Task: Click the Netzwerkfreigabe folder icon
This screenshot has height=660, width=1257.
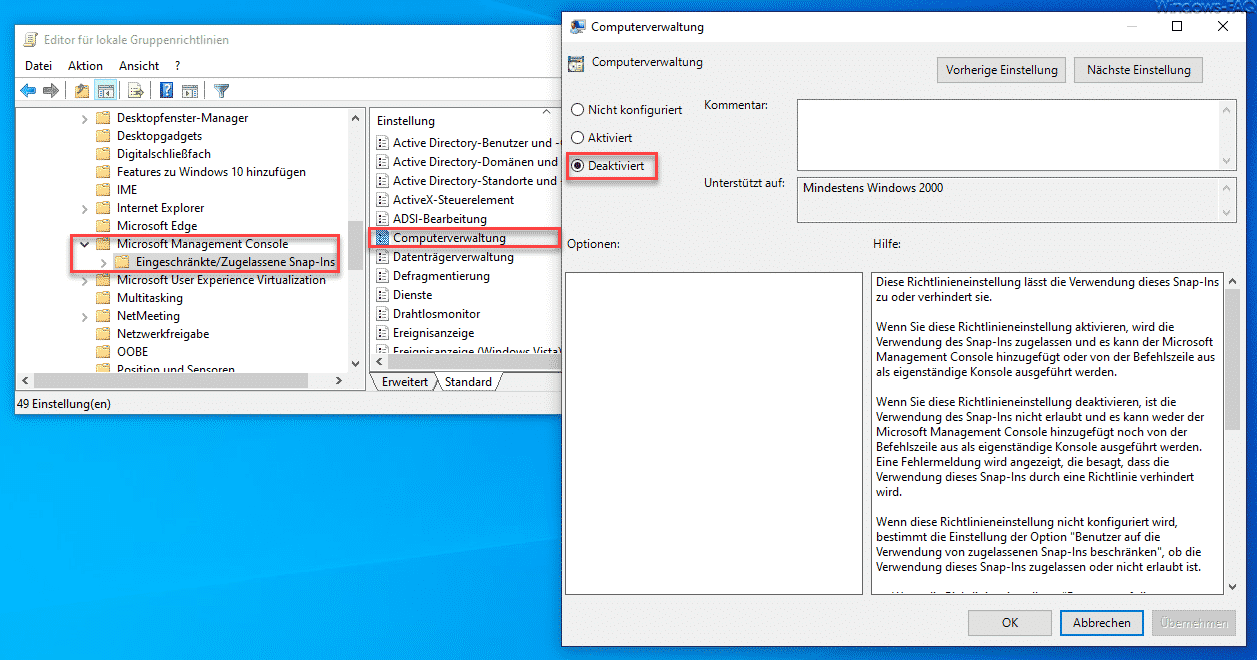Action: click(x=102, y=334)
